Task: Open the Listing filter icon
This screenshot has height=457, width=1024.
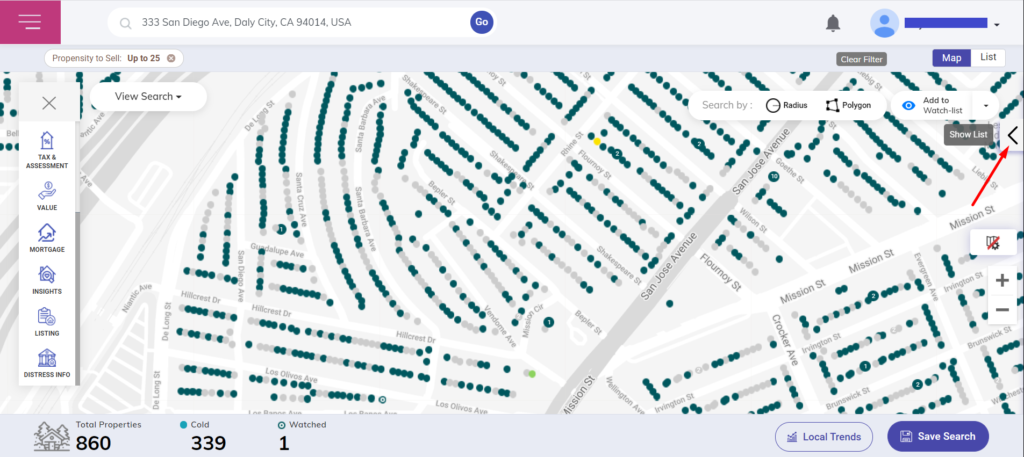Action: [47, 322]
